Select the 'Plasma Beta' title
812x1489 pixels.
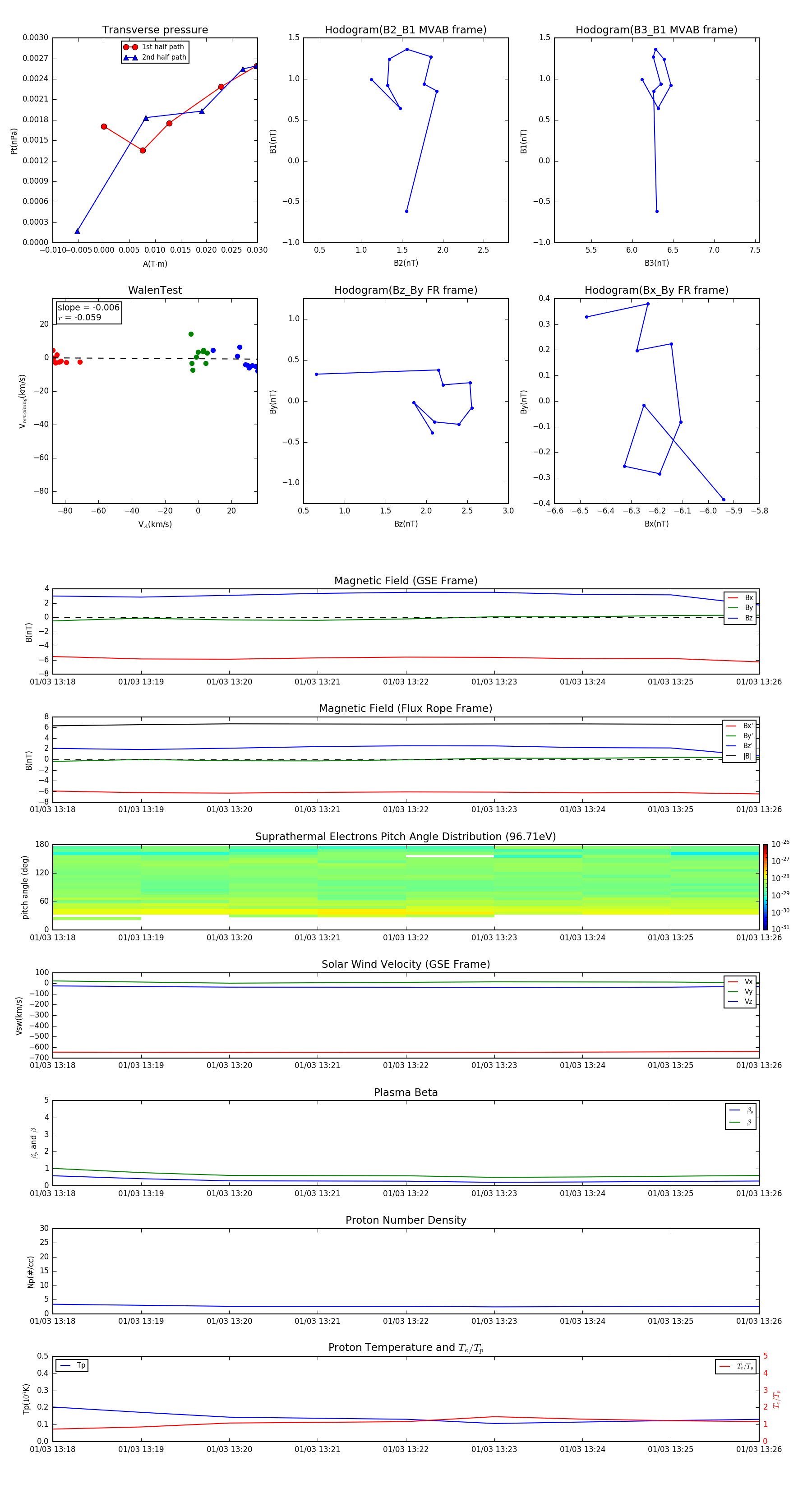pos(406,1092)
